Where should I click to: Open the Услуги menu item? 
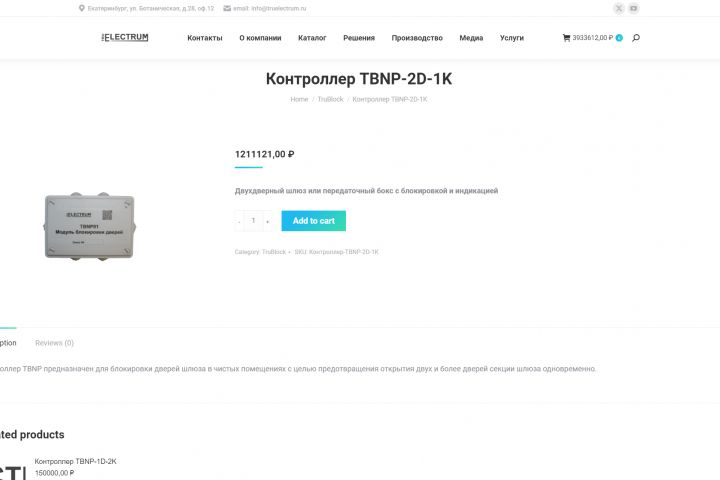[x=512, y=38]
